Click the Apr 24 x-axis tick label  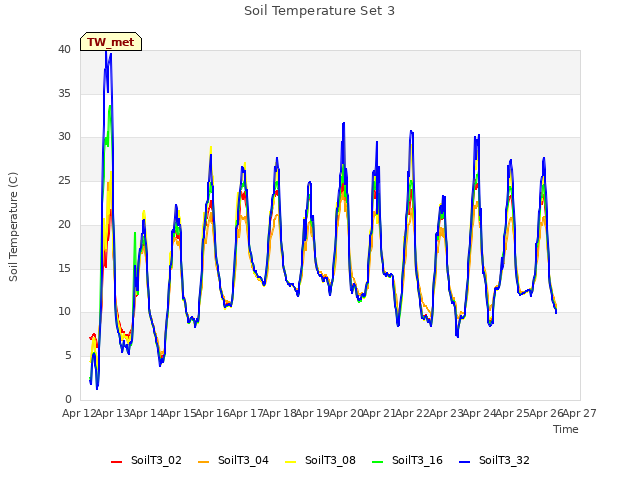tap(479, 413)
